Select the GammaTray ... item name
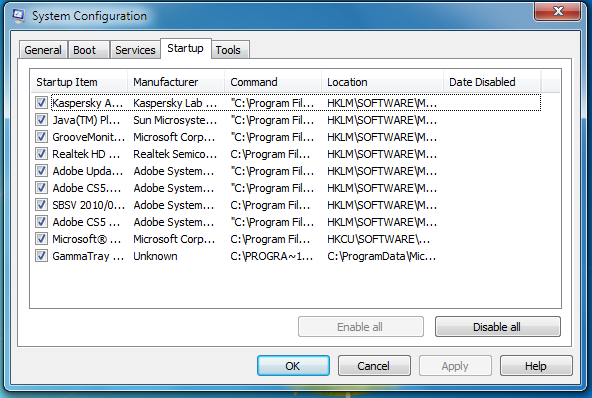 (x=88, y=256)
